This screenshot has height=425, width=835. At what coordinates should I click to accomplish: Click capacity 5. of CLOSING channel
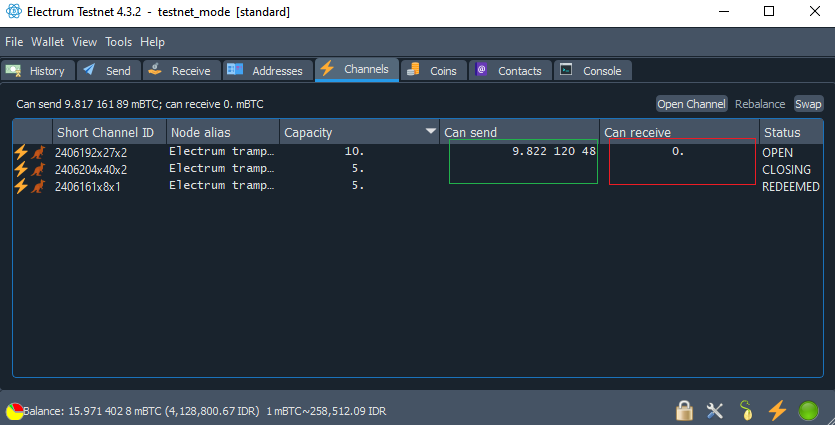coord(358,168)
